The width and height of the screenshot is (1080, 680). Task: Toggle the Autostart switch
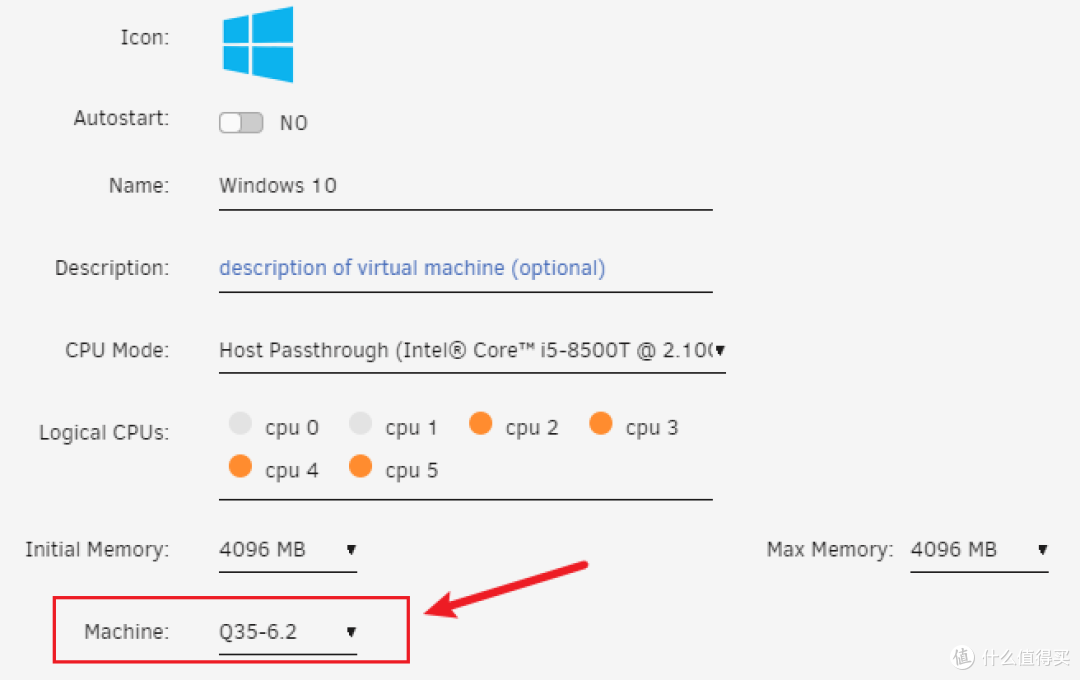(241, 123)
